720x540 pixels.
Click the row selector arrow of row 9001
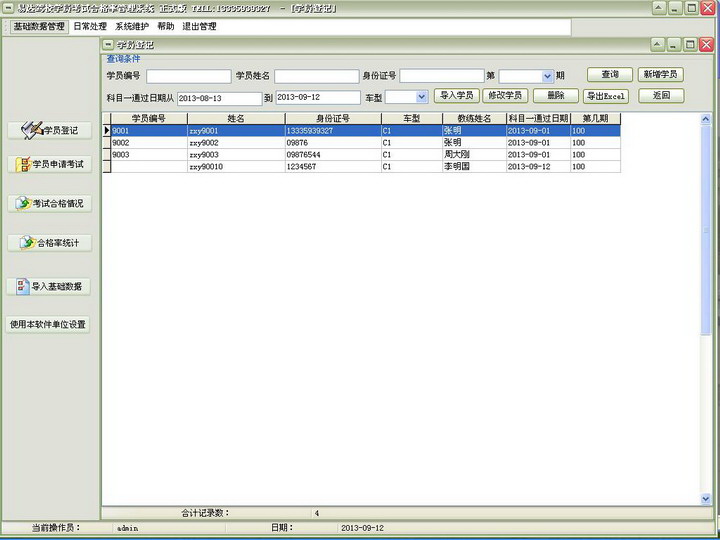click(x=107, y=131)
